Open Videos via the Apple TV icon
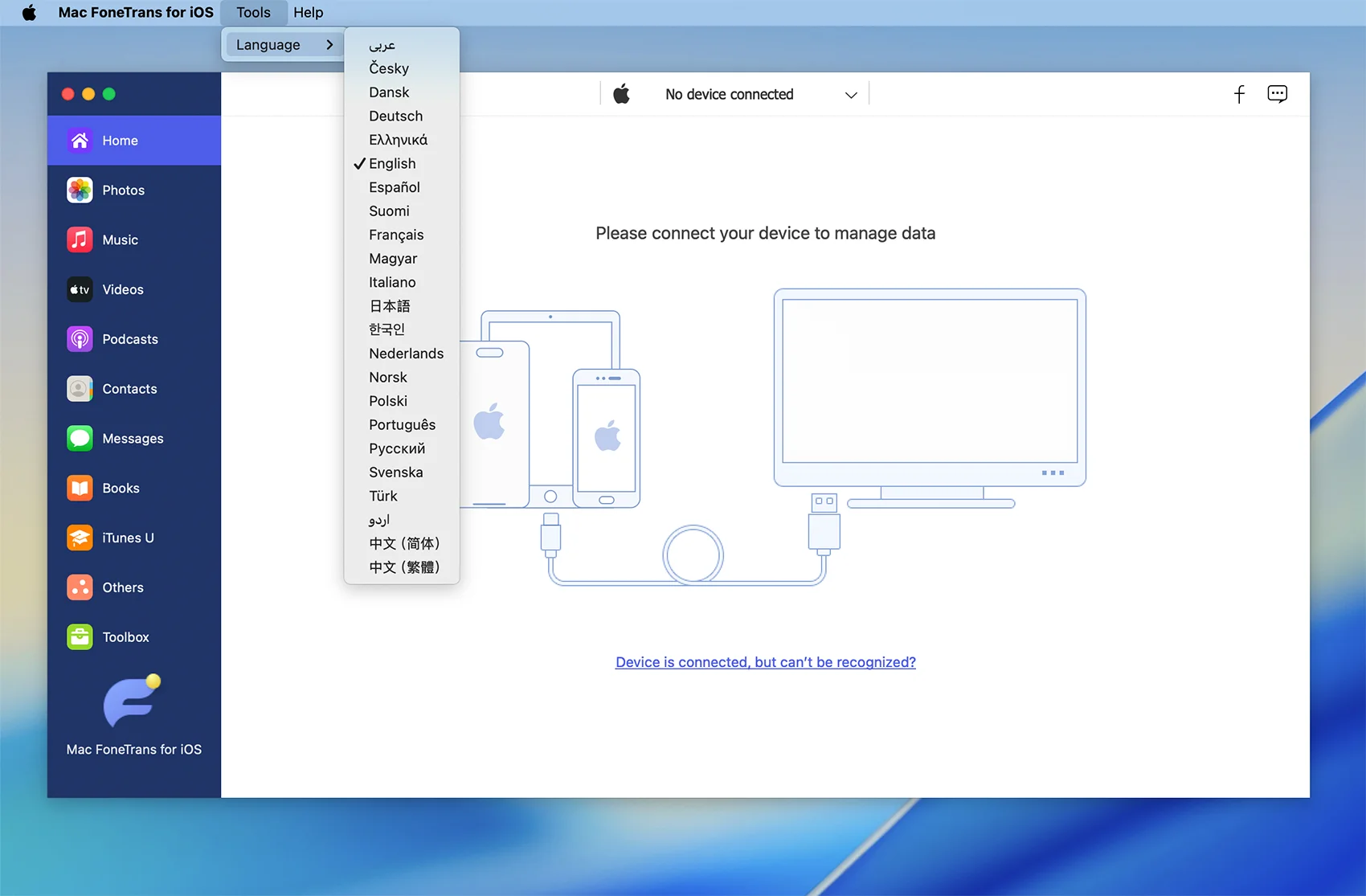Screen dimensions: 1366x896 (x=80, y=290)
